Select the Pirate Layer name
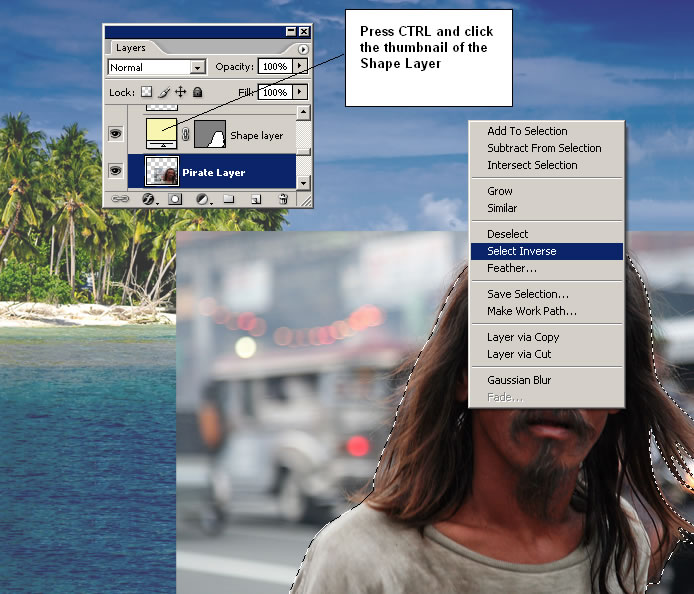 tap(214, 172)
